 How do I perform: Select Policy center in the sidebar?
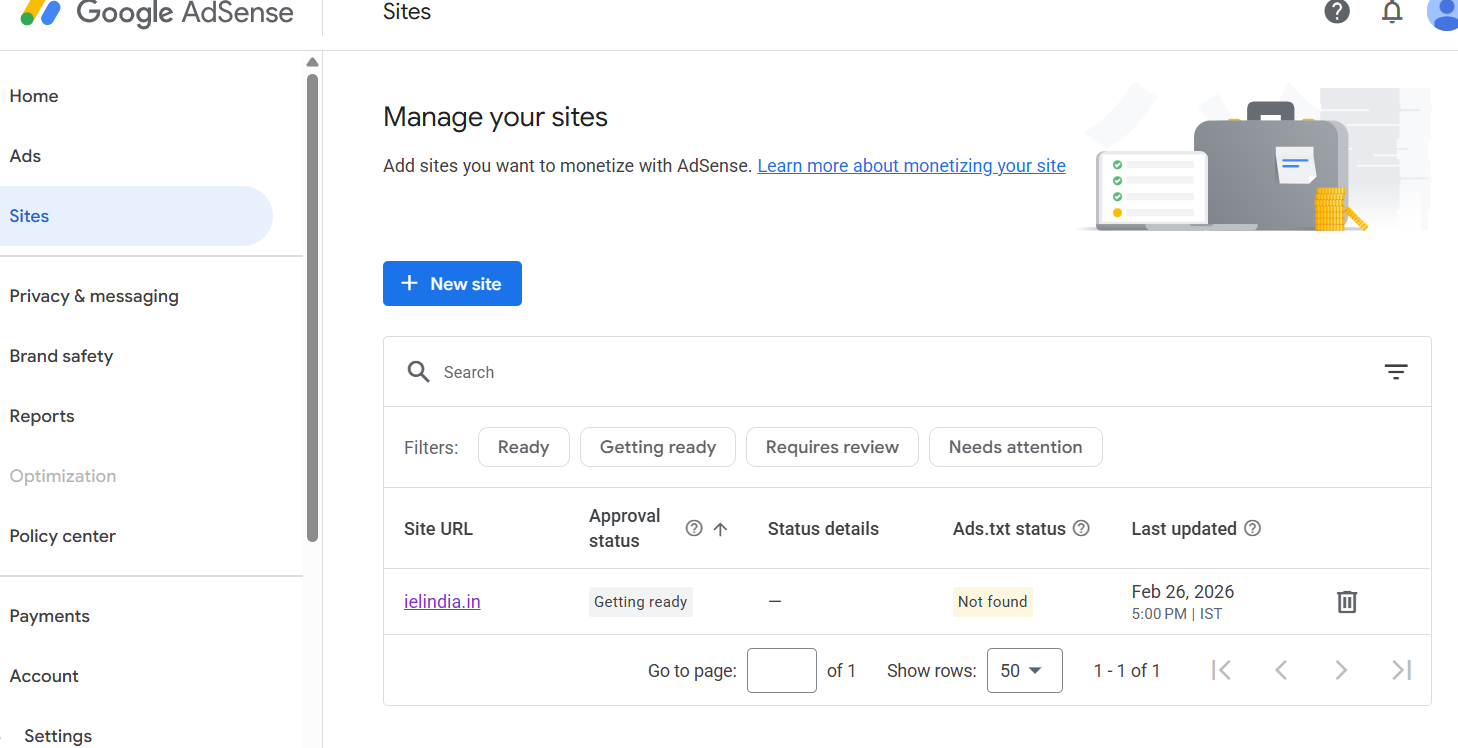tap(62, 536)
